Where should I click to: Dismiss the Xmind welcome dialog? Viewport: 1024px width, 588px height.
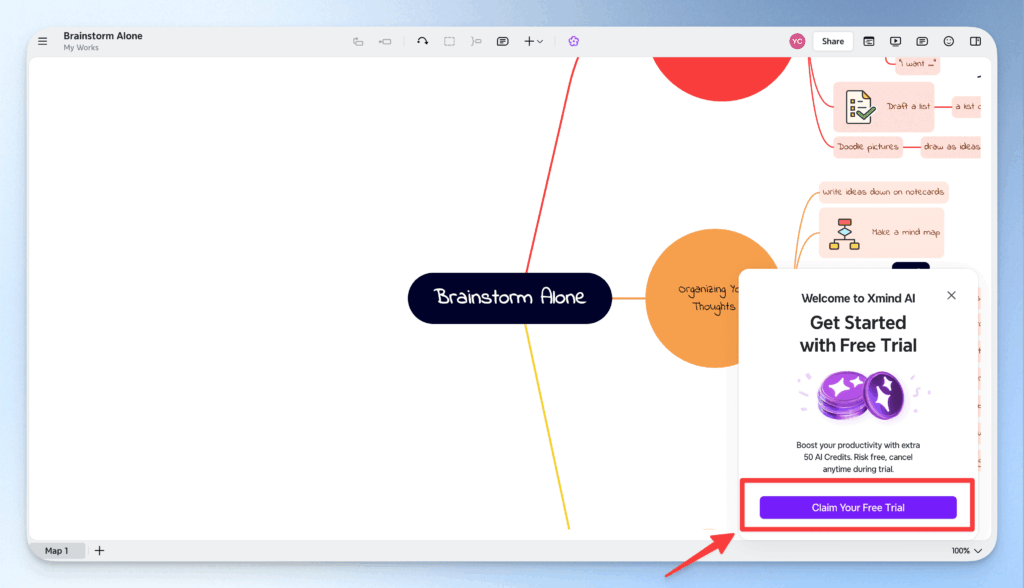pyautogui.click(x=951, y=295)
